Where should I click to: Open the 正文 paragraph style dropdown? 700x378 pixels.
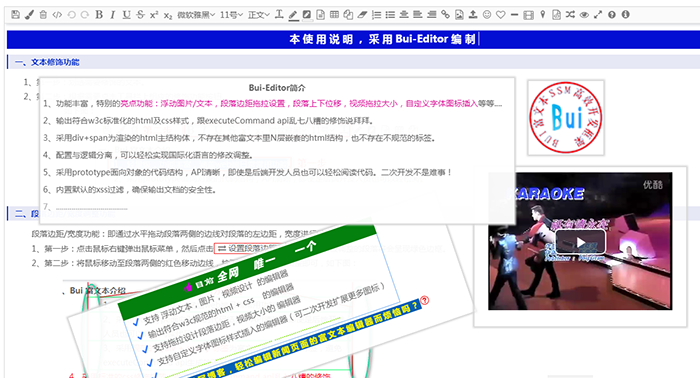coord(259,15)
